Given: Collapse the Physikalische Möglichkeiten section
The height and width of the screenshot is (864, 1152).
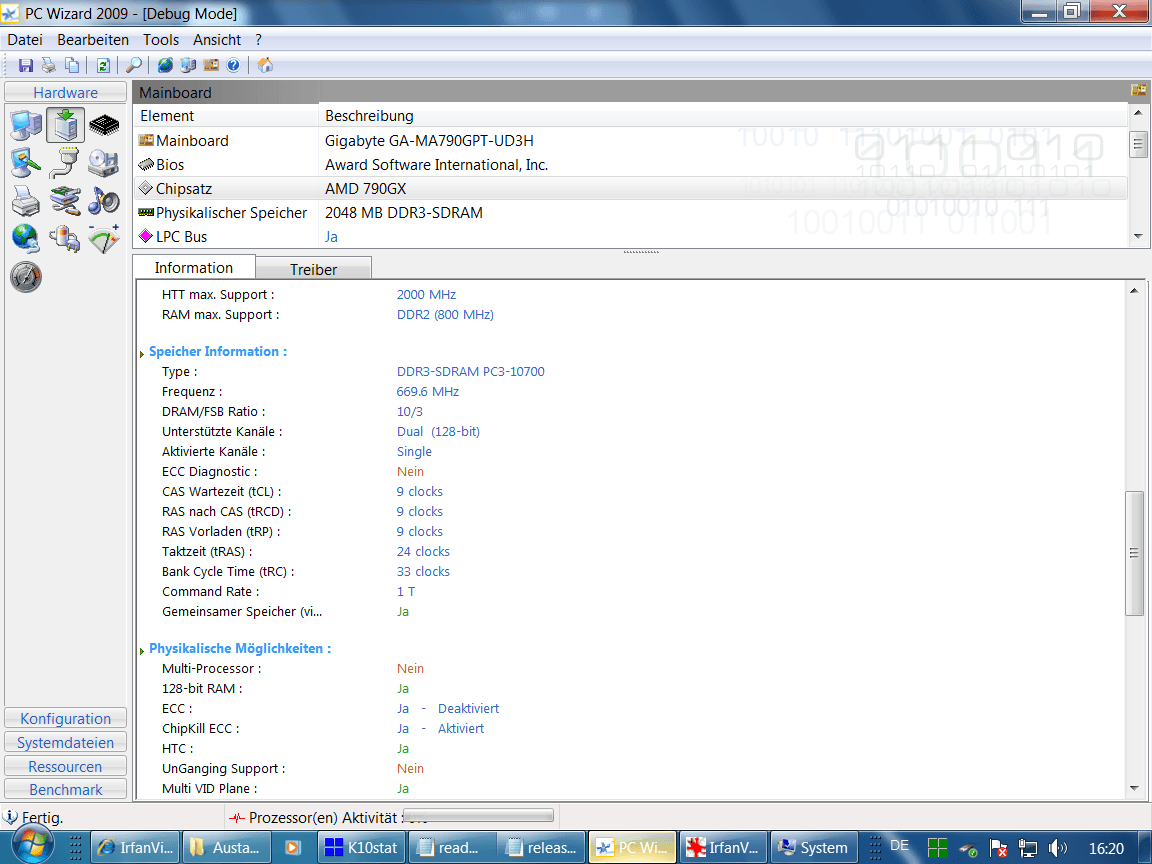Looking at the screenshot, I should click(x=142, y=651).
